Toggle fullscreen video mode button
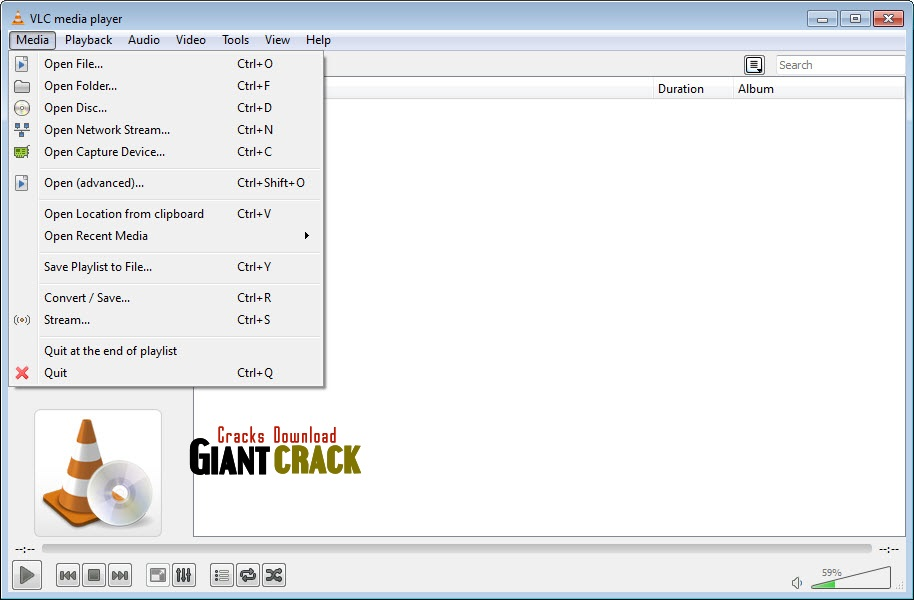914x600 pixels. click(157, 576)
